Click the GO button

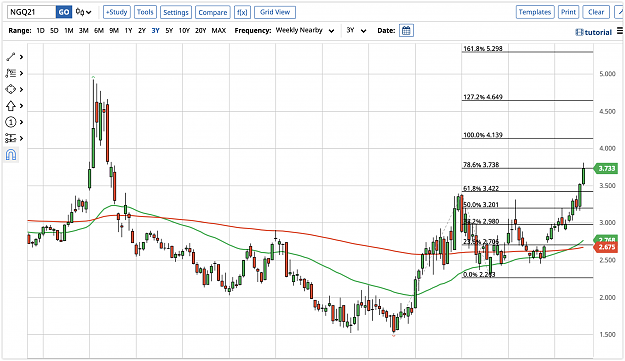point(64,12)
